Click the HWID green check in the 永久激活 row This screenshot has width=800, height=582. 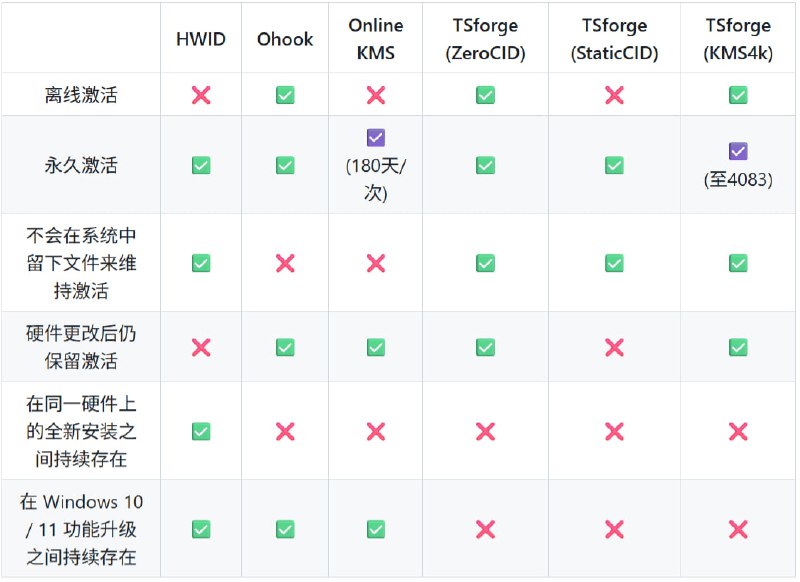pyautogui.click(x=201, y=165)
